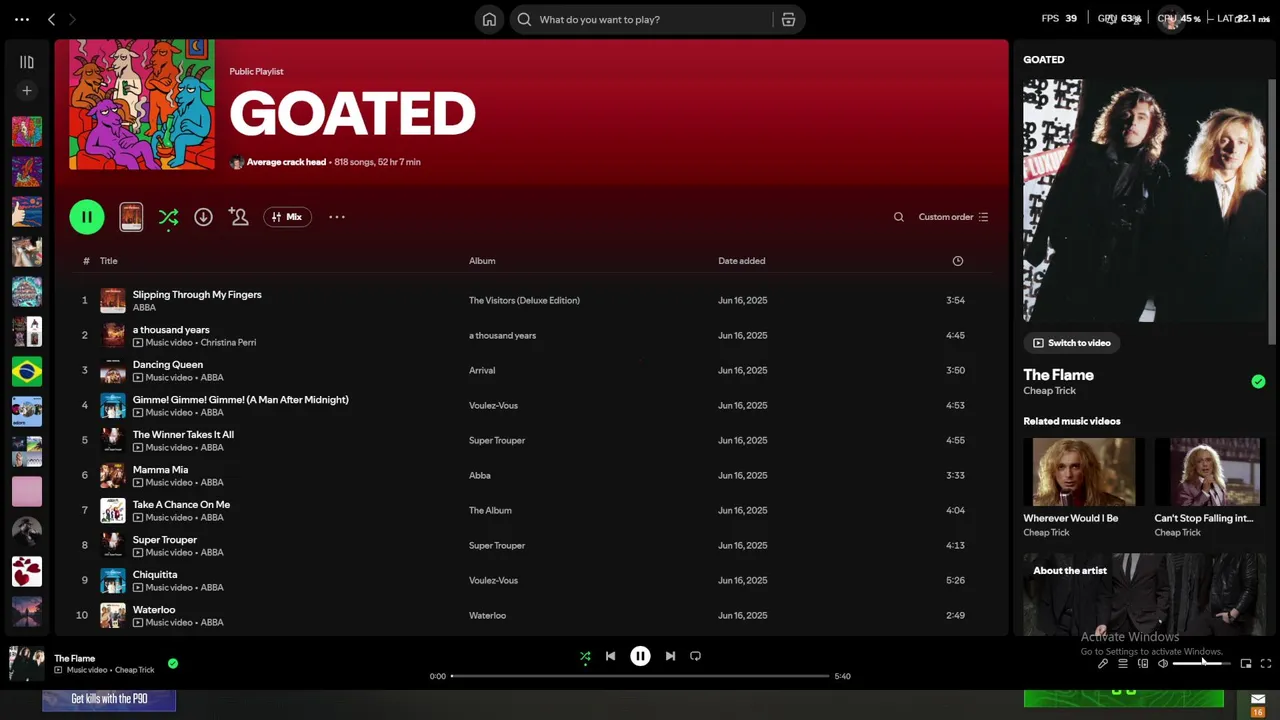Select the Mamma Mia track
Viewport: 1280px width, 720px height.
click(x=160, y=469)
